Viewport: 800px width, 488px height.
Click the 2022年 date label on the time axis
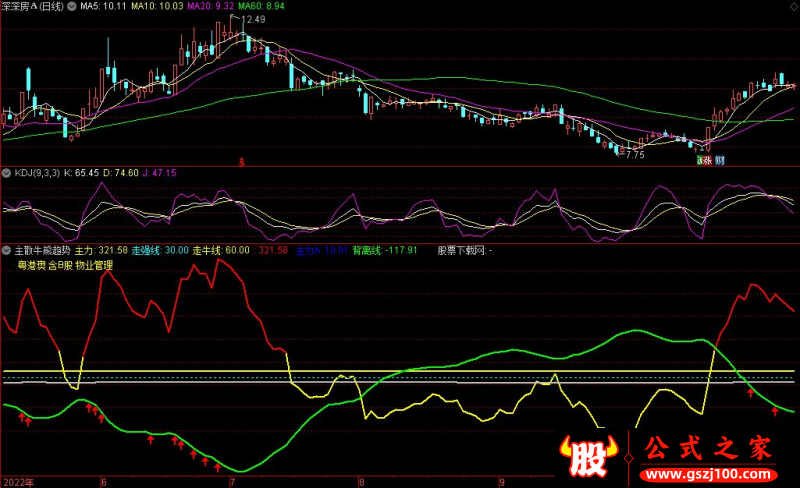click(17, 481)
